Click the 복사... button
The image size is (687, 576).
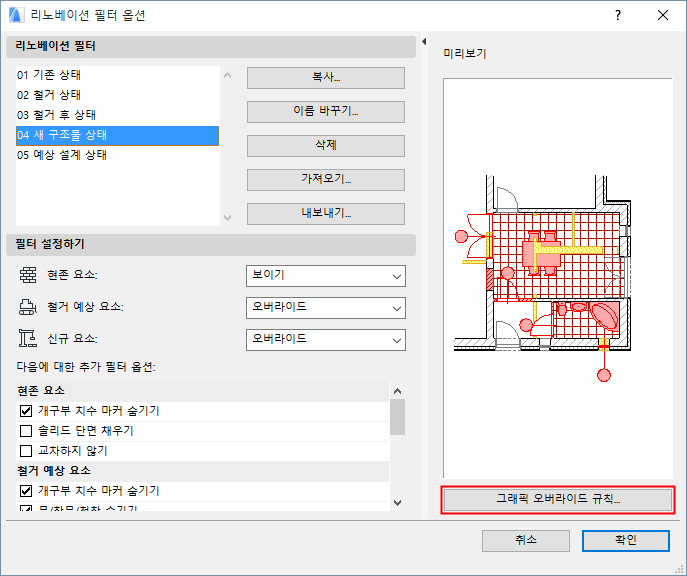(x=326, y=78)
